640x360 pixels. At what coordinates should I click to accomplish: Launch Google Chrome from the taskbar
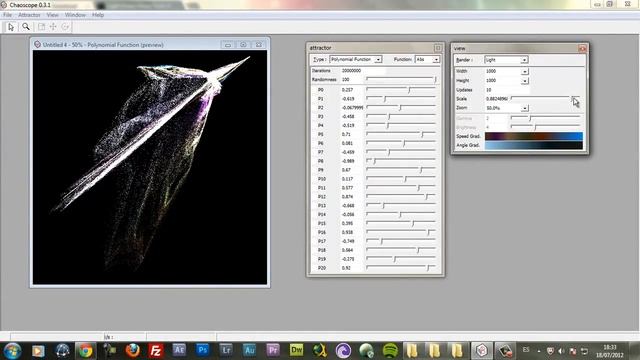[x=85, y=351]
